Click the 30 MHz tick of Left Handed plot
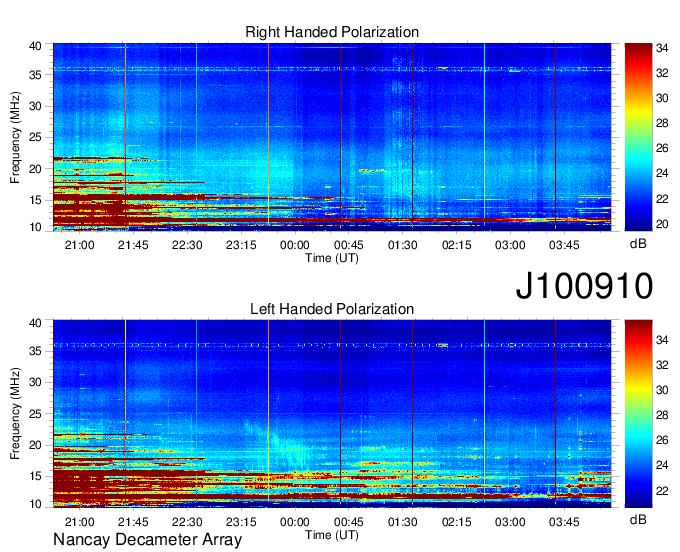 pyautogui.click(x=35, y=382)
